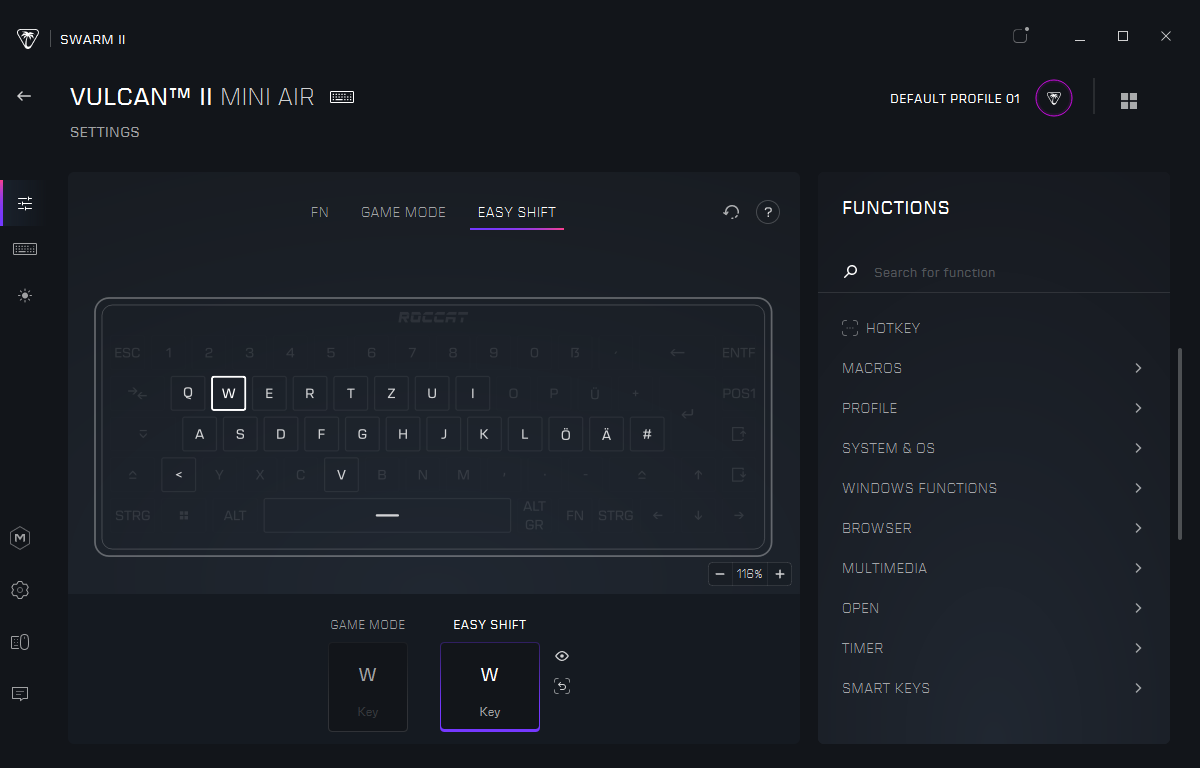
Task: Expand the WINDOWS FUNCTIONS category
Action: (x=993, y=488)
